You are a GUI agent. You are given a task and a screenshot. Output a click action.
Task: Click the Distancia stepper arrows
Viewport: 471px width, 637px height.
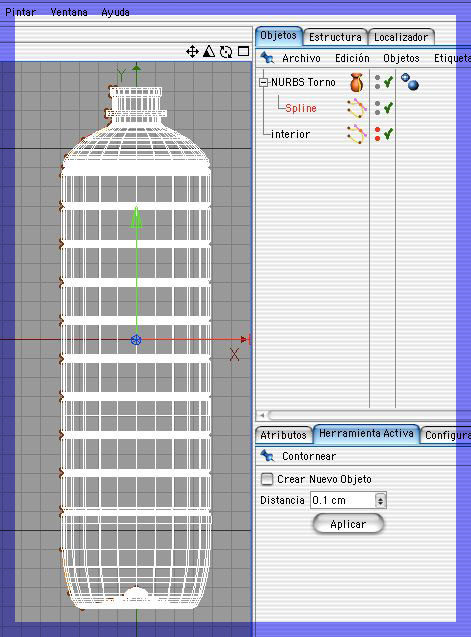(x=380, y=500)
